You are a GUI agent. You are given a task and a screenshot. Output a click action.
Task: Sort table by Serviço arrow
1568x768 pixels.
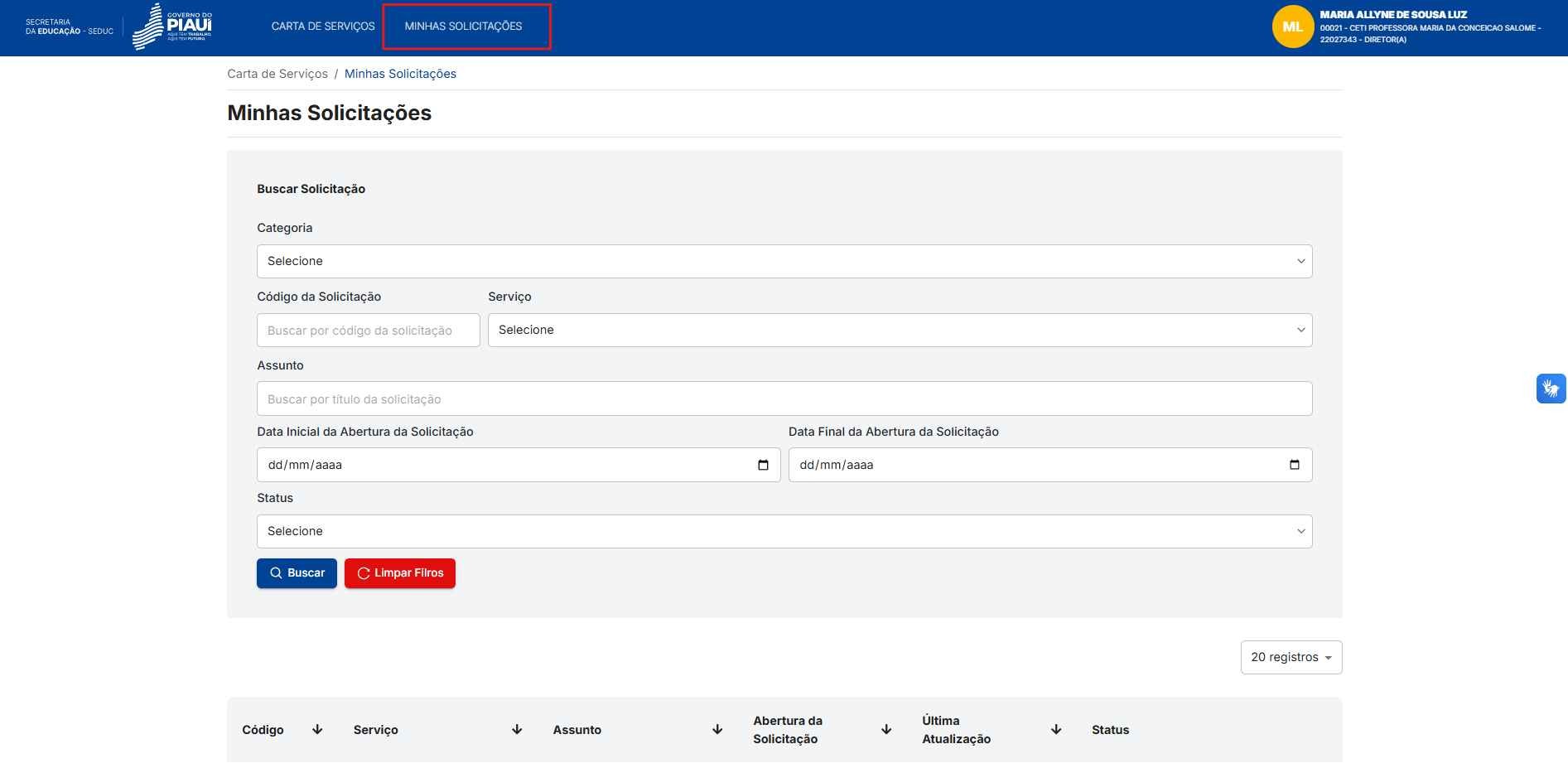pos(517,730)
